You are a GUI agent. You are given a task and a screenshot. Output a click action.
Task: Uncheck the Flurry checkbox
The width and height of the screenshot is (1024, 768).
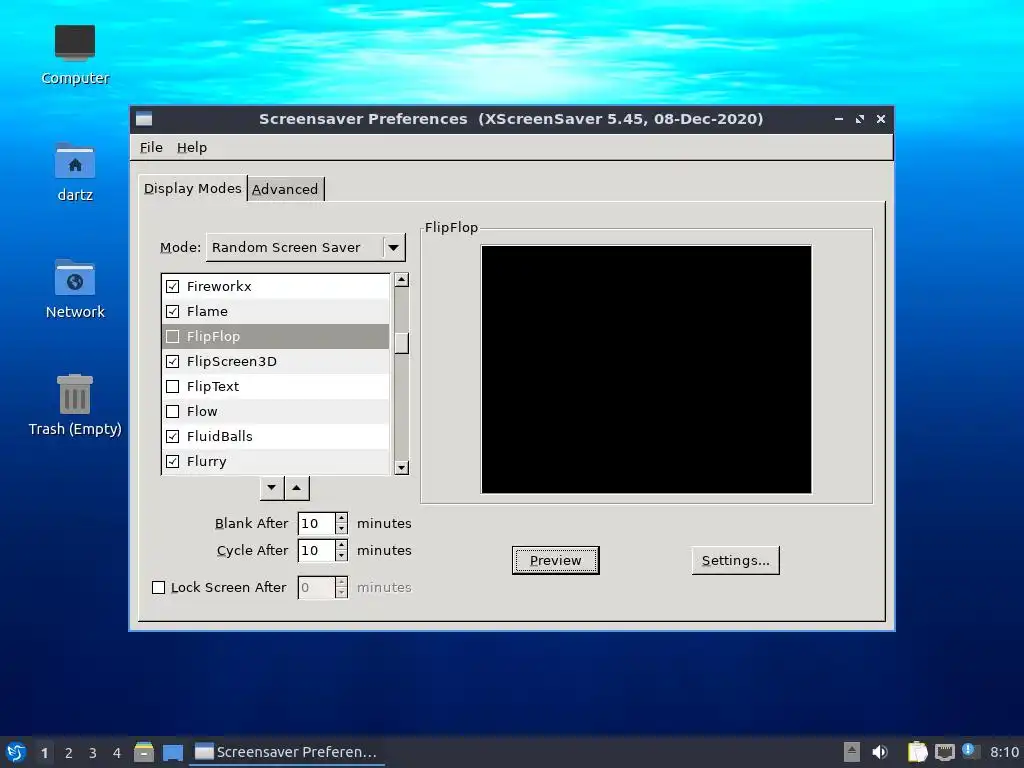172,462
